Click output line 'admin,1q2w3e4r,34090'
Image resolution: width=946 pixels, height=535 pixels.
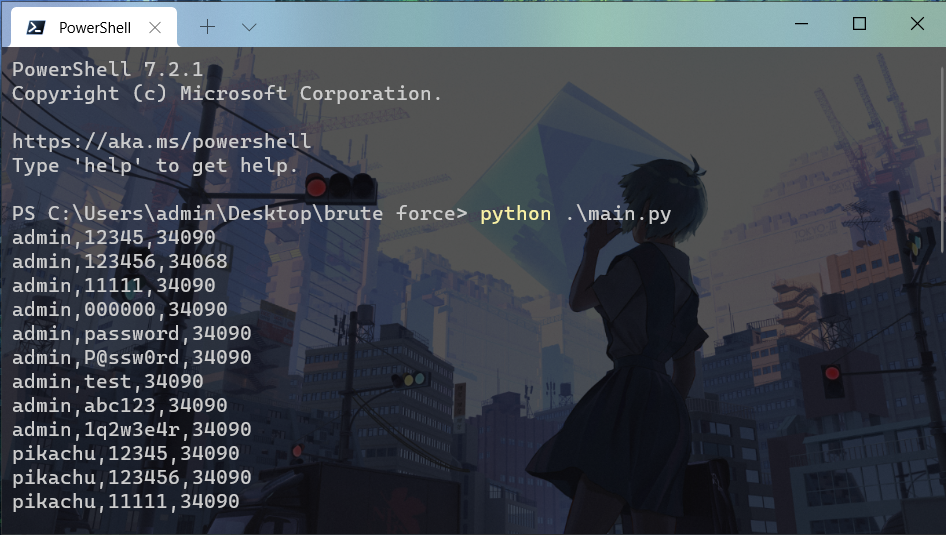132,430
